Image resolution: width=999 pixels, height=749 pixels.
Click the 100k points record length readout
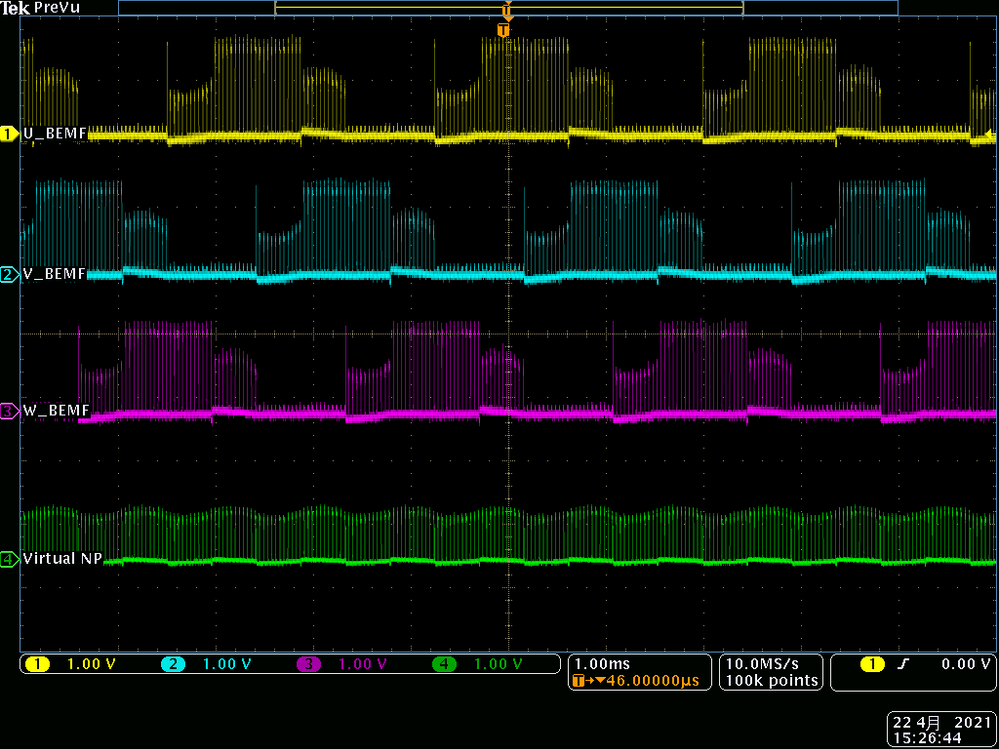[x=772, y=680]
